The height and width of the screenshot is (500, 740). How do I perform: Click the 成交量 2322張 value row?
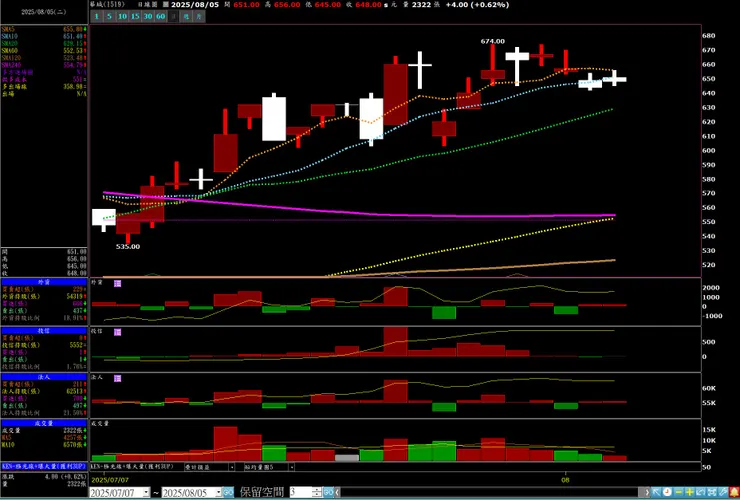44,431
